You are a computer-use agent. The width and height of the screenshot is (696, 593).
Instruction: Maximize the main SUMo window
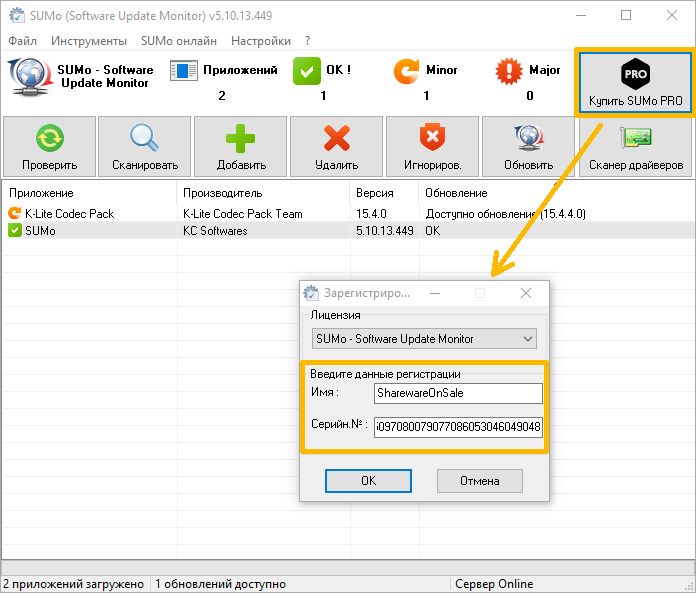tap(626, 15)
